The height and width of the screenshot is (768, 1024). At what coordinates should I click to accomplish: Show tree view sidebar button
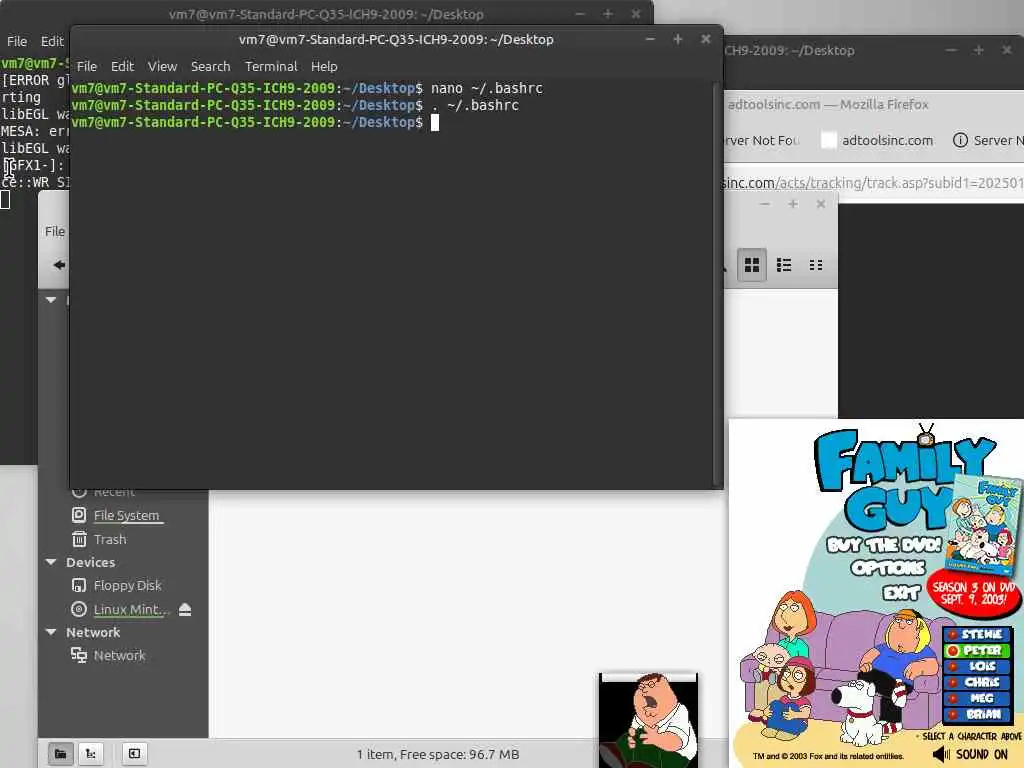coord(91,754)
